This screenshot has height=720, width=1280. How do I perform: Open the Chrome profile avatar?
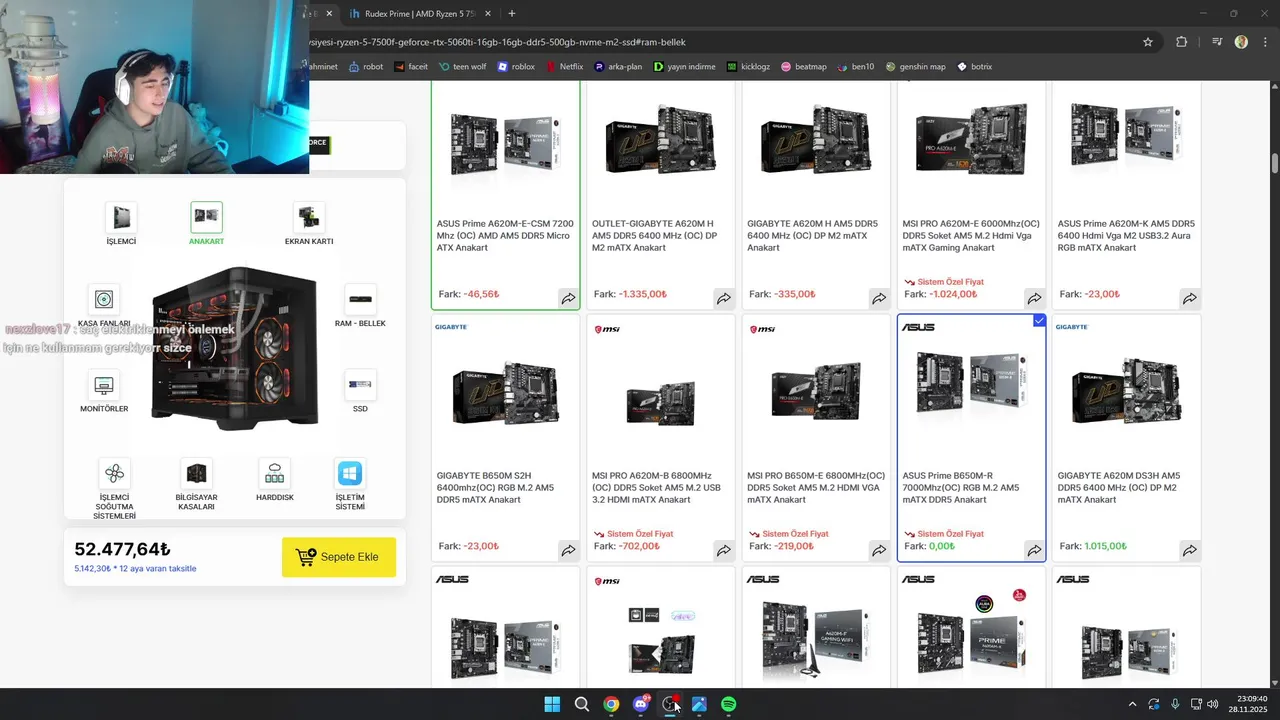[1241, 42]
